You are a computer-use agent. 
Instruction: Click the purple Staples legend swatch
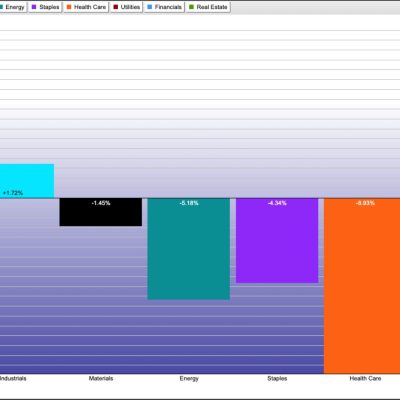click(34, 7)
